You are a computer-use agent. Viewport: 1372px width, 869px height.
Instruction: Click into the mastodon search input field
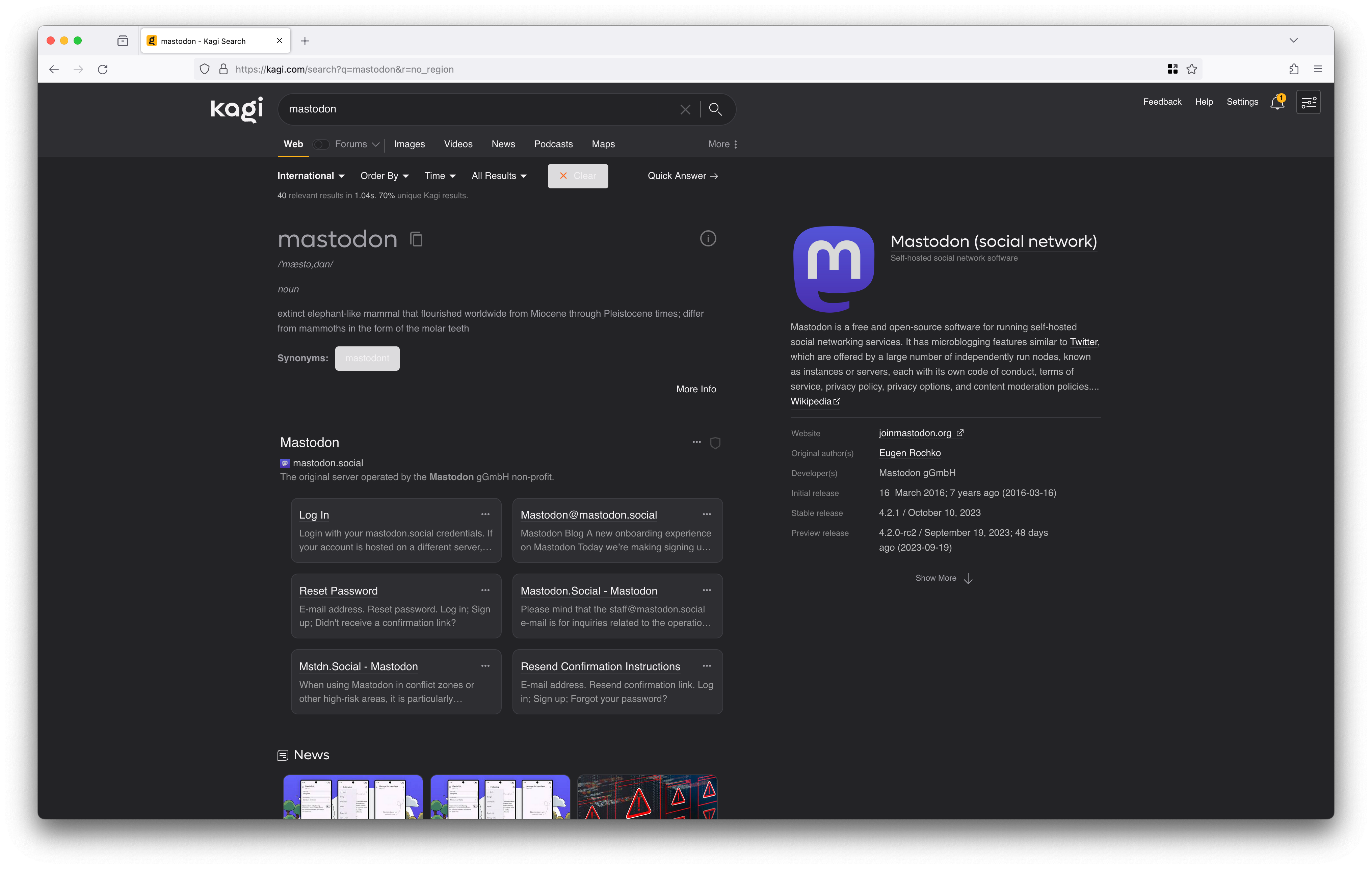[x=479, y=109]
